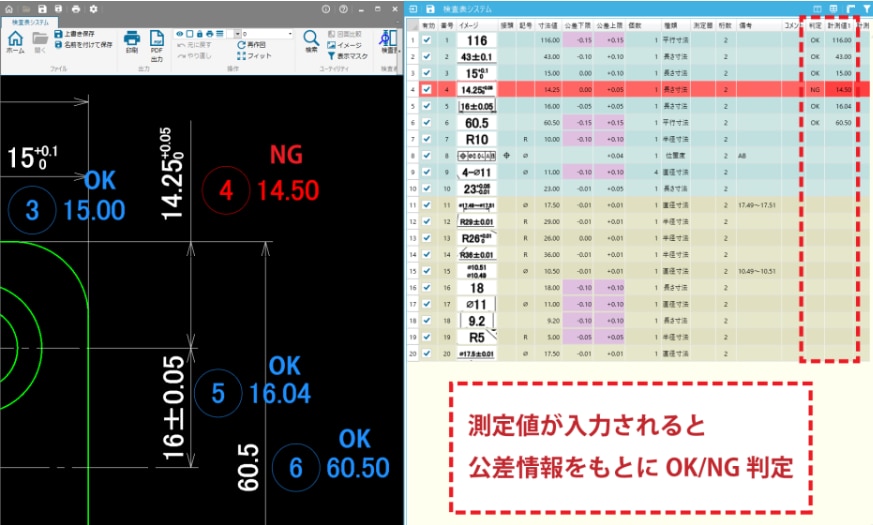Click title bar save quick-access icon
Image resolution: width=873 pixels, height=525 pixels.
point(42,9)
